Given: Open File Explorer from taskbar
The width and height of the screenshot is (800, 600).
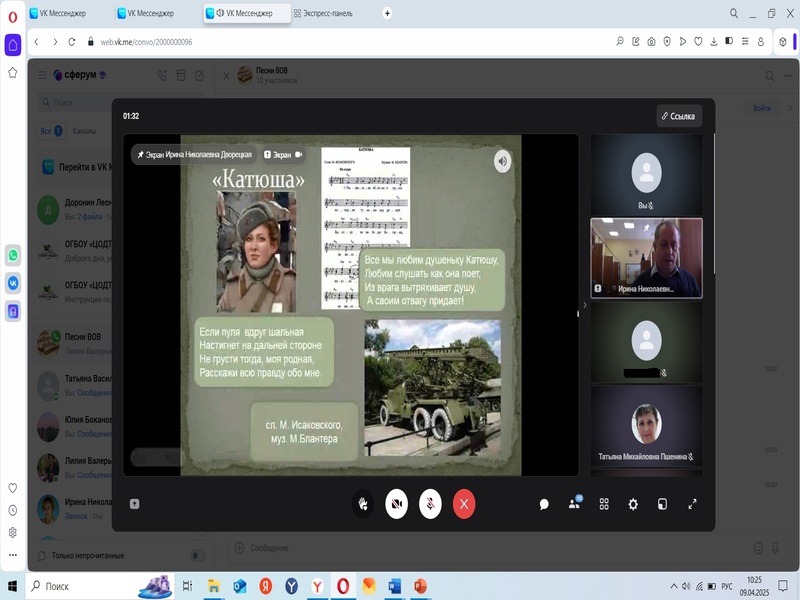Looking at the screenshot, I should pos(214,586).
